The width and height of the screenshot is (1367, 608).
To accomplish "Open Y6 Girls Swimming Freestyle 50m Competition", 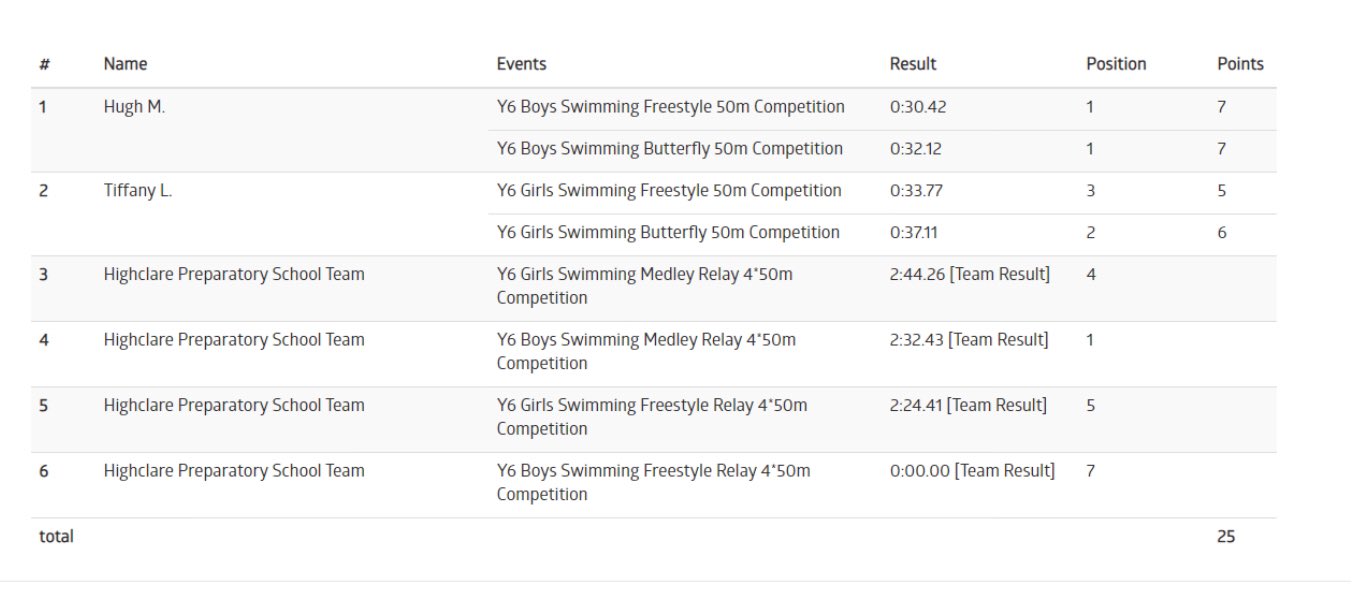I will pyautogui.click(x=670, y=191).
